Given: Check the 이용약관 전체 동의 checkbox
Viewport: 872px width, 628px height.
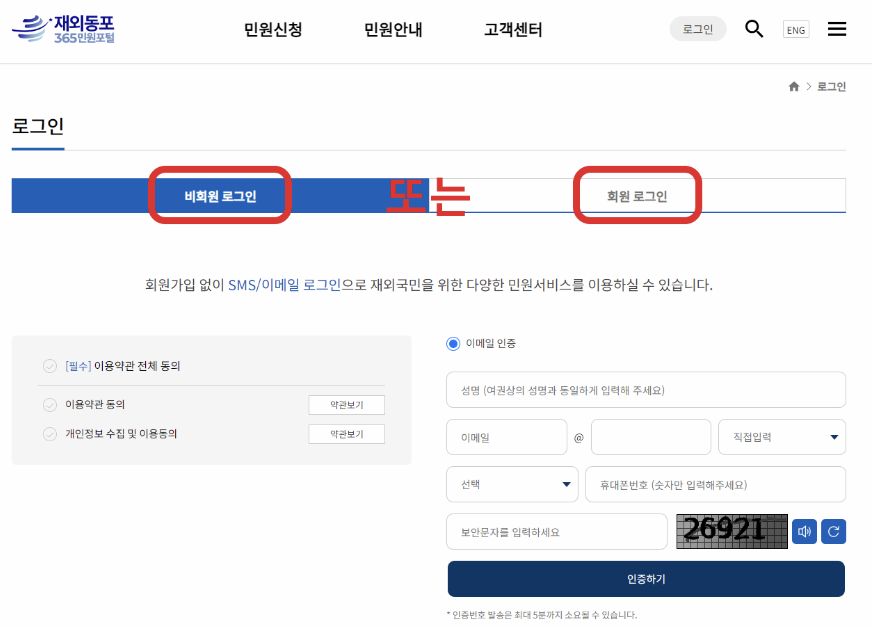Looking at the screenshot, I should coord(49,365).
